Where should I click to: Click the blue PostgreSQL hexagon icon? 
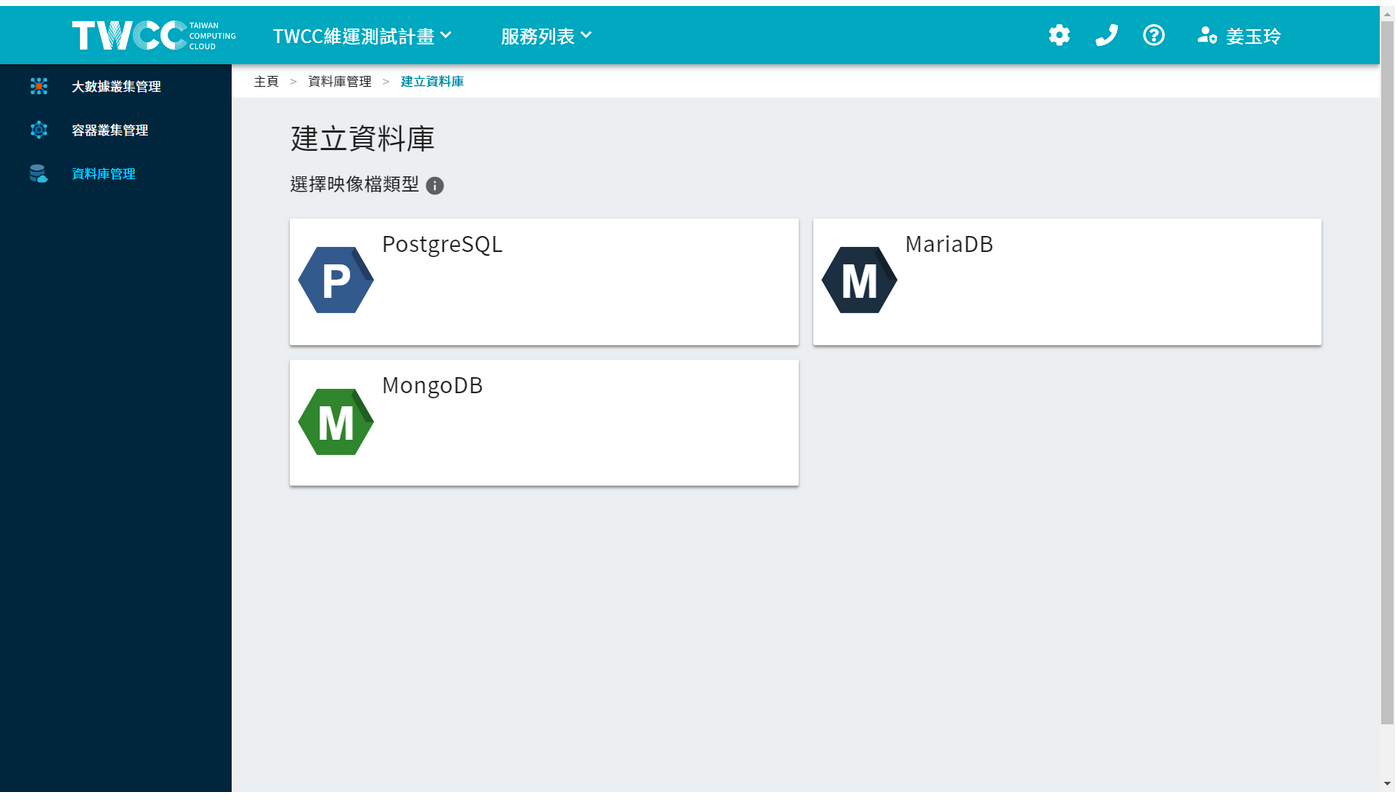click(336, 280)
